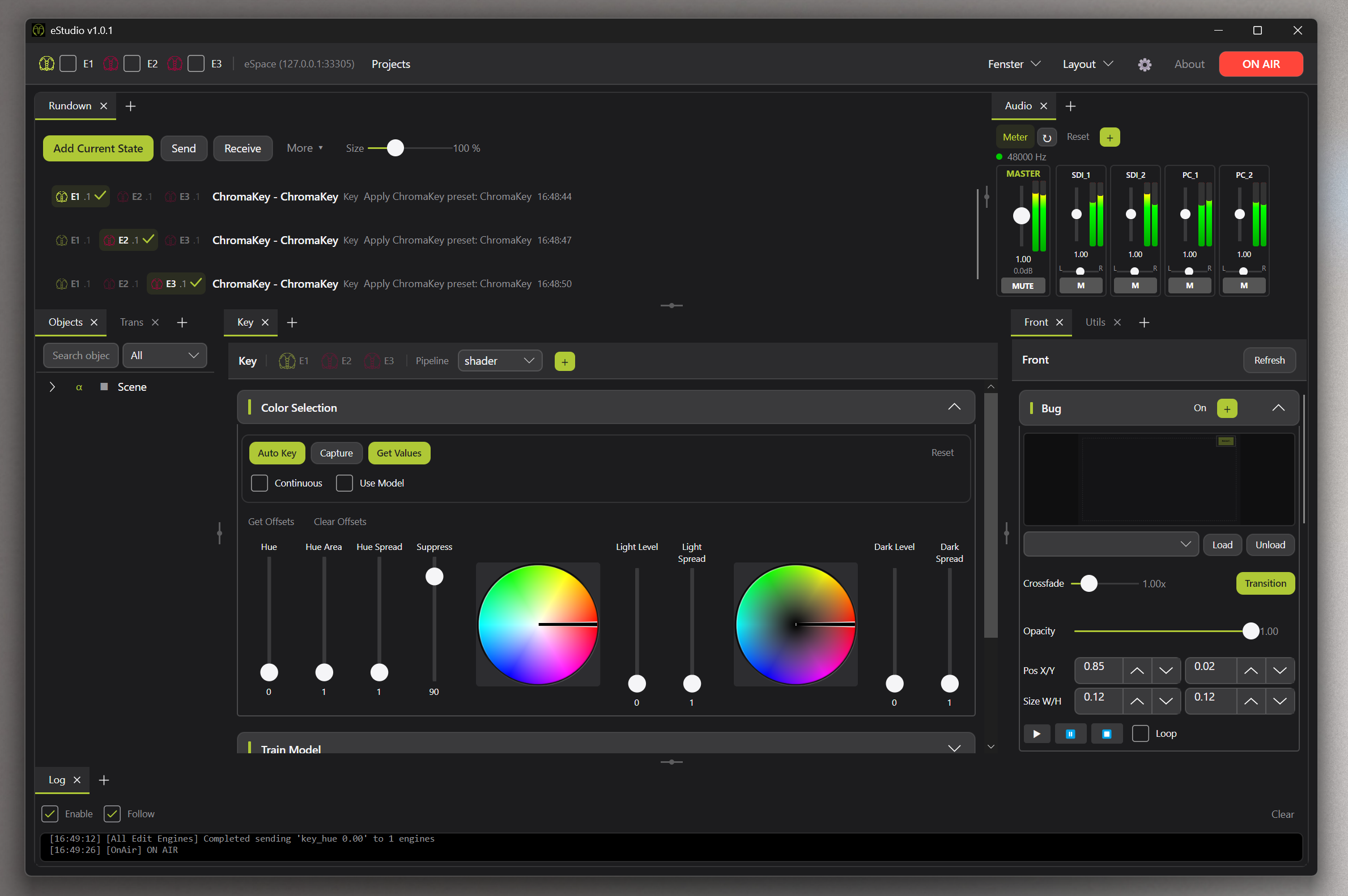This screenshot has height=896, width=1348.
Task: Switch to the Utils tab
Action: [1095, 322]
